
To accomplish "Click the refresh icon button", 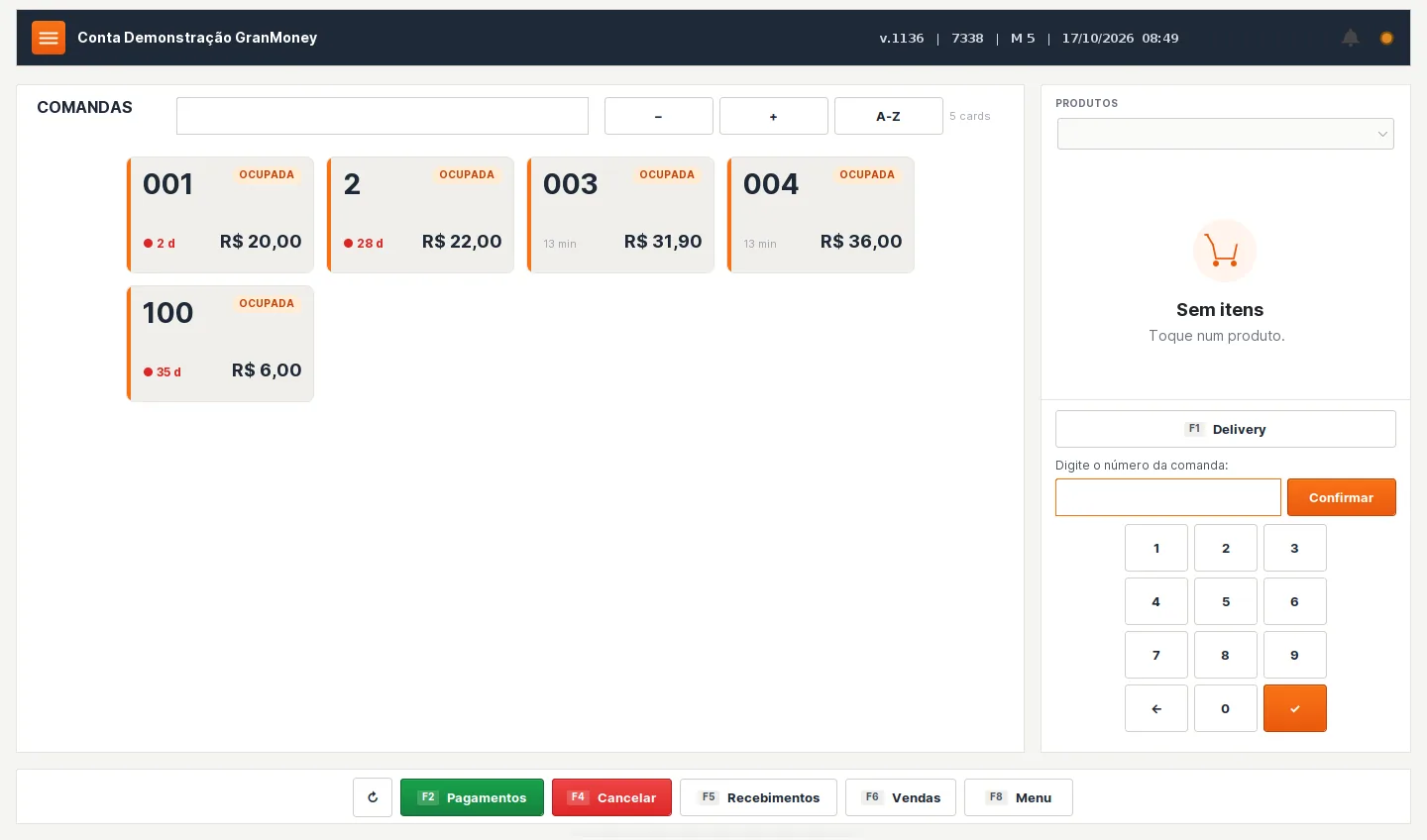I will pos(373,797).
